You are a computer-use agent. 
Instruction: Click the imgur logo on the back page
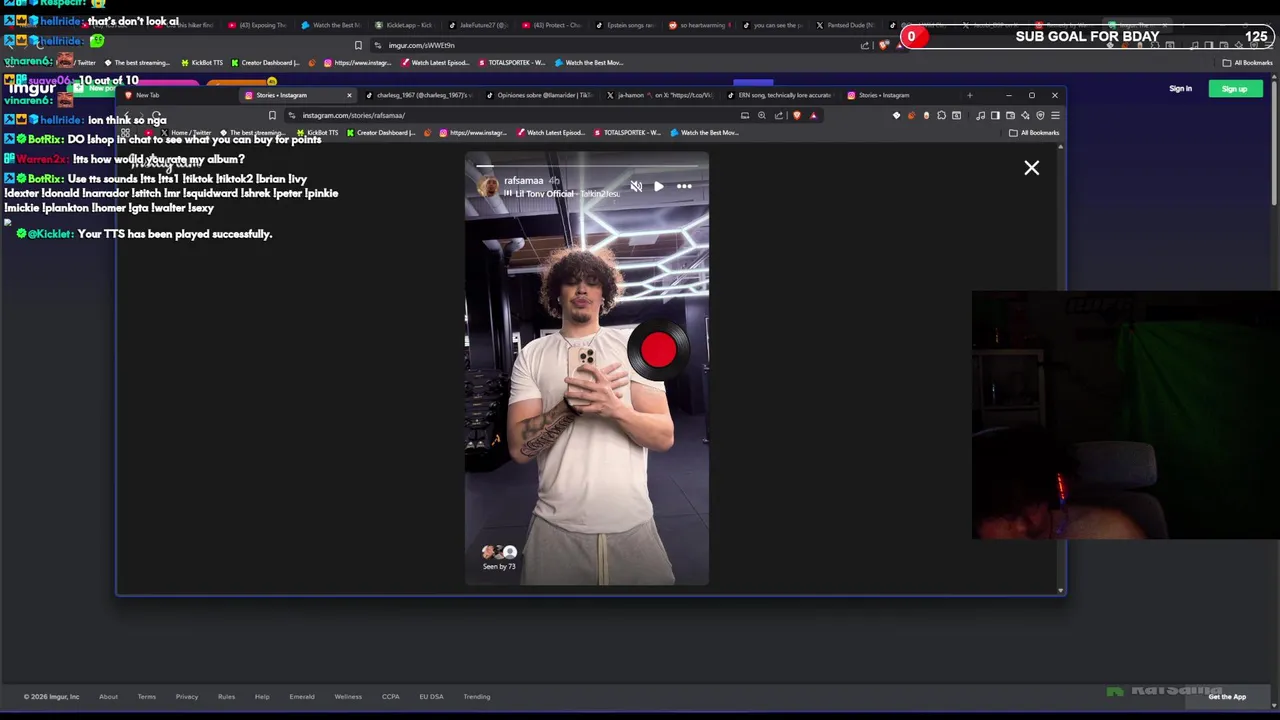tap(32, 89)
